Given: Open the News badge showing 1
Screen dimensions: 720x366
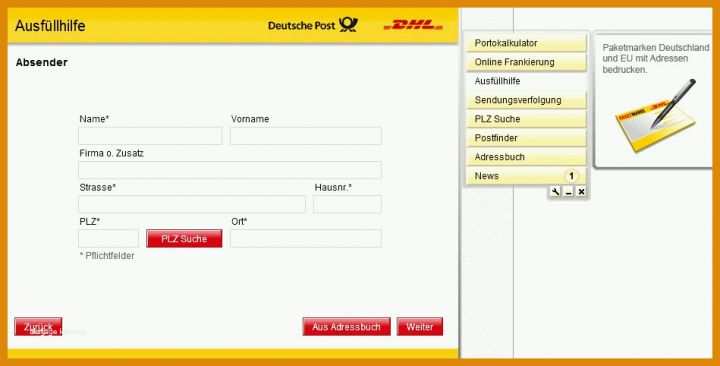Looking at the screenshot, I should coord(571,176).
